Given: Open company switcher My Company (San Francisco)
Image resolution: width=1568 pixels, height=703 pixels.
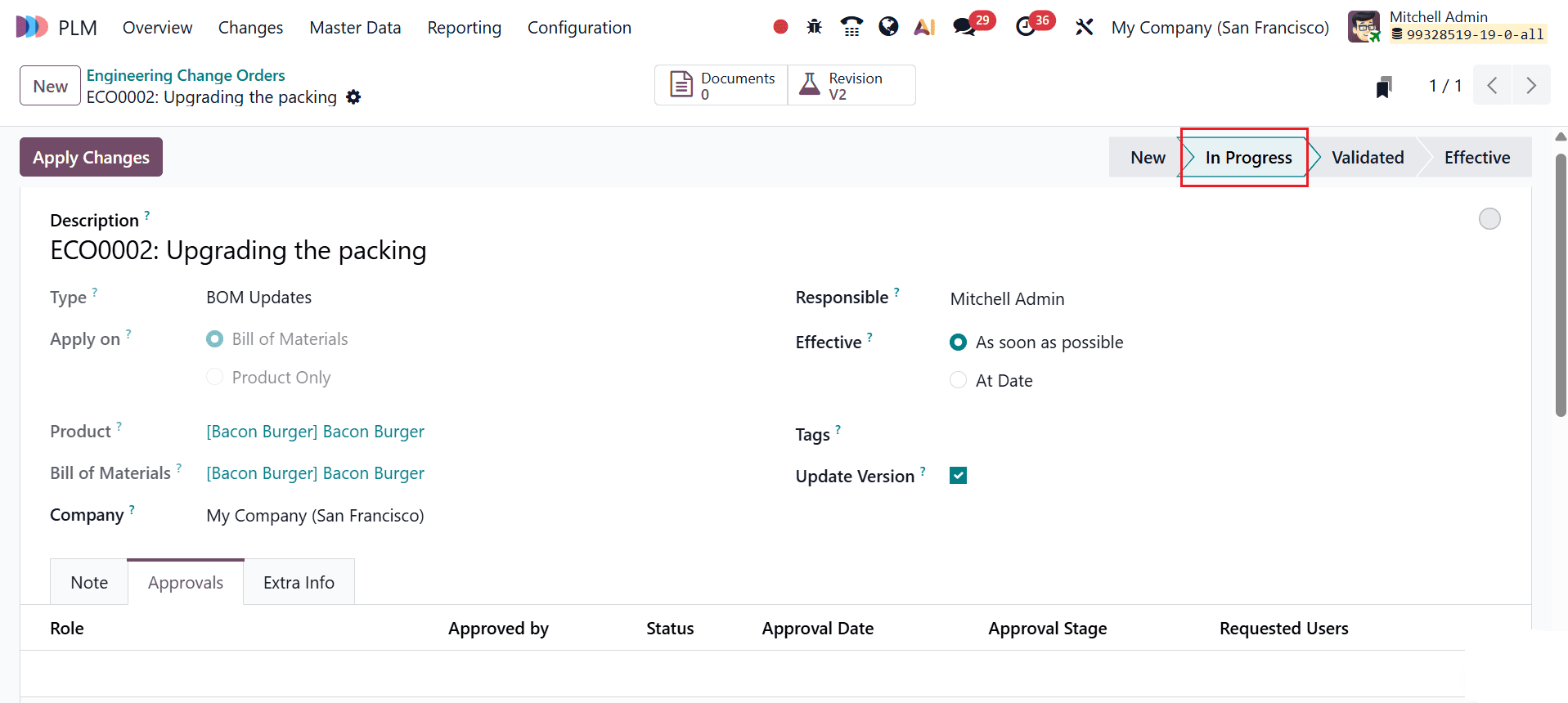Looking at the screenshot, I should (x=1220, y=27).
